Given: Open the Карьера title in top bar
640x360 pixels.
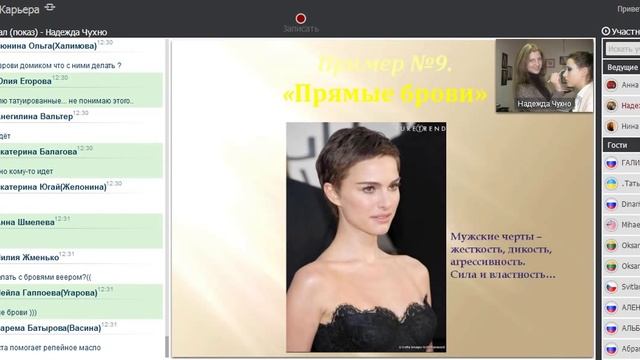Looking at the screenshot, I should click(20, 9).
